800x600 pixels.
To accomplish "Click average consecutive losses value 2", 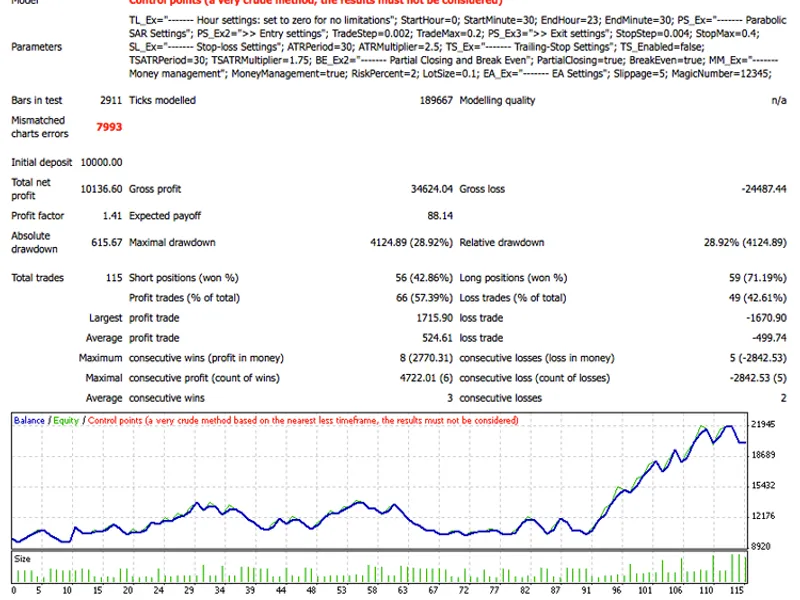I will 783,398.
